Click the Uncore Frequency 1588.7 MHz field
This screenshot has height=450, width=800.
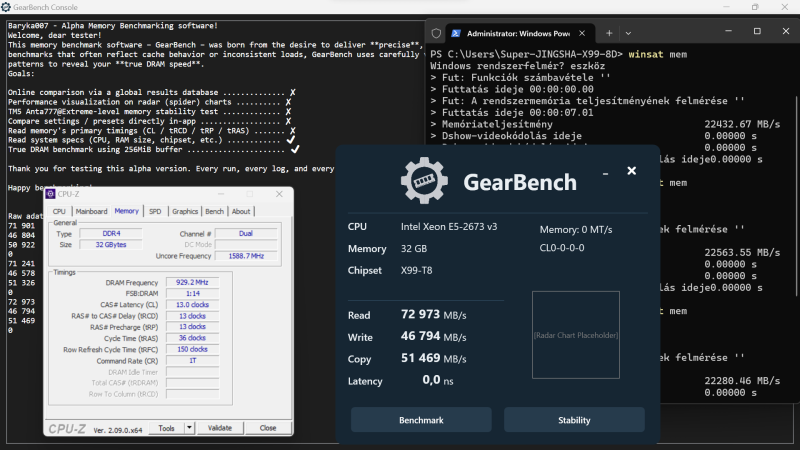(x=246, y=256)
